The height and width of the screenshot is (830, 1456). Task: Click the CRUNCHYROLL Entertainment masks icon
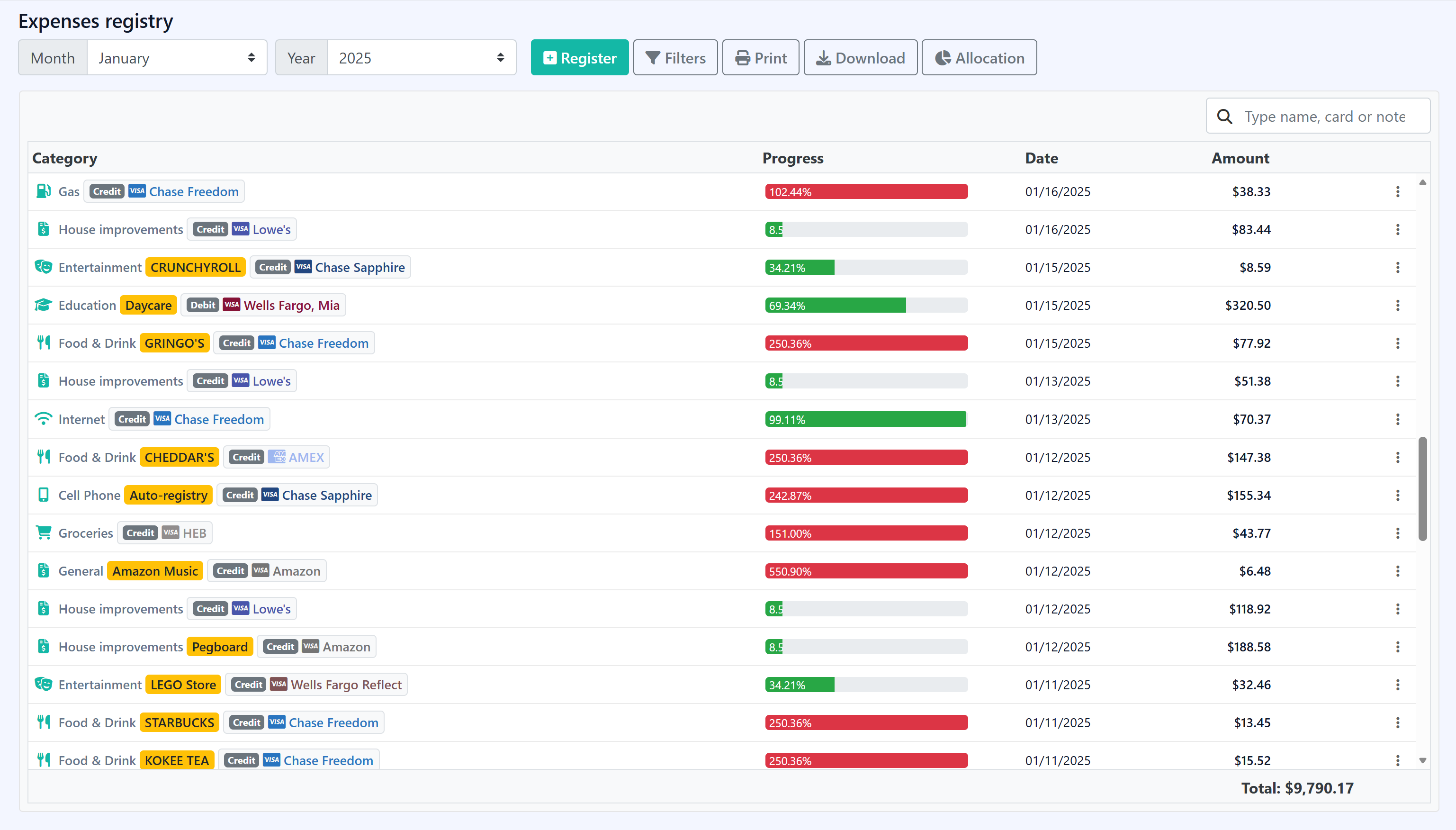[43, 267]
